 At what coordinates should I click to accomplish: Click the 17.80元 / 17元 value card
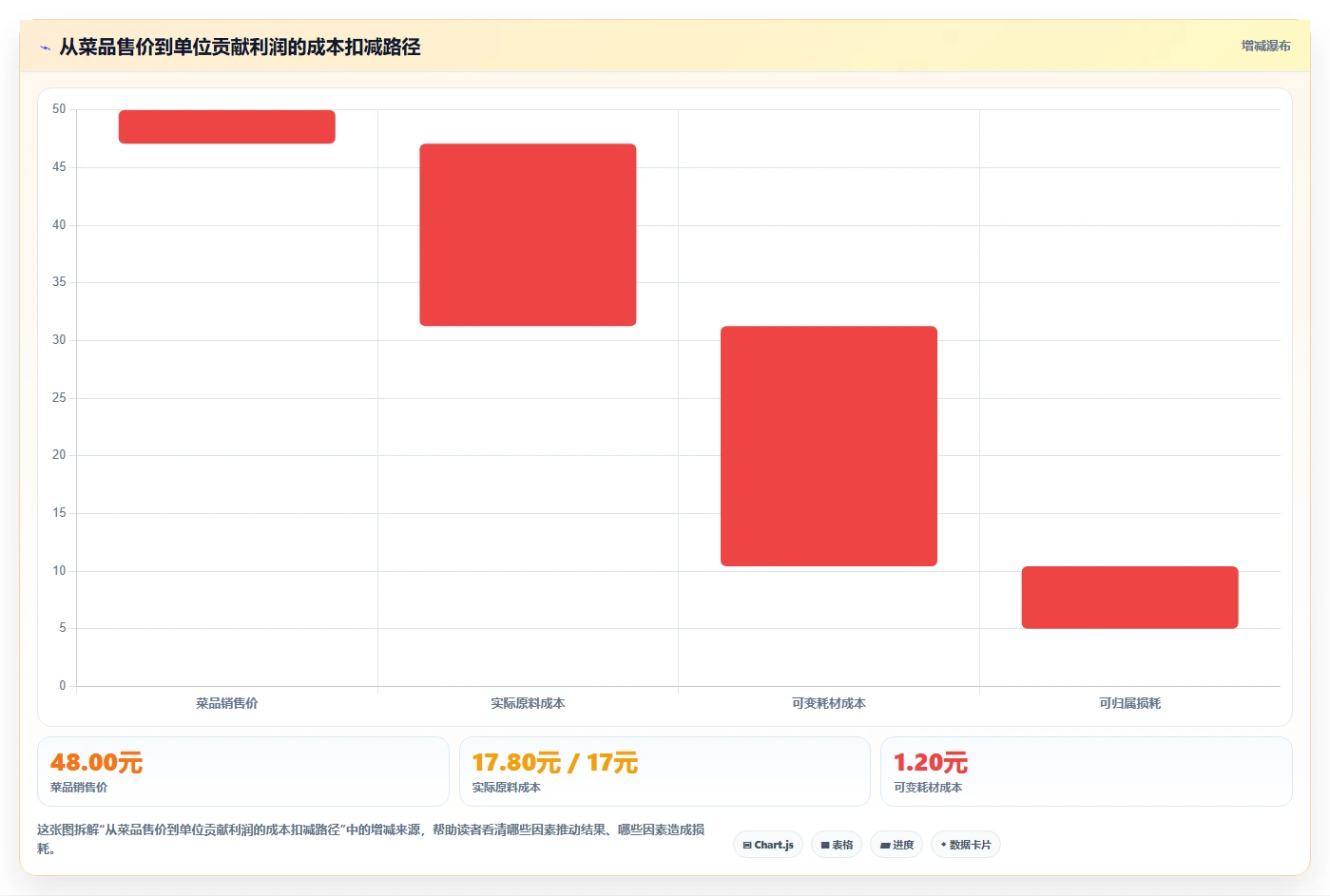(665, 772)
